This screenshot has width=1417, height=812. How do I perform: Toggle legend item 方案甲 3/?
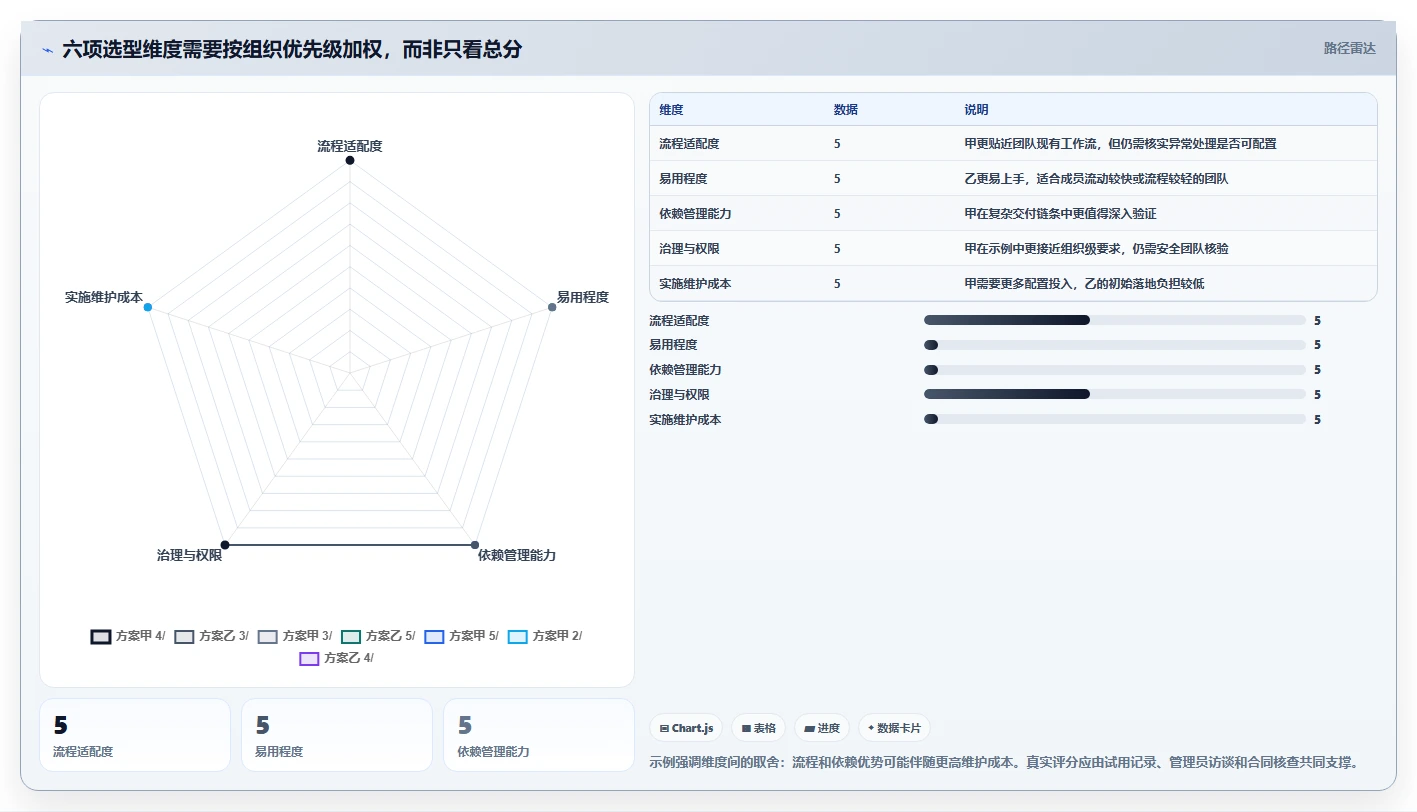click(x=295, y=636)
